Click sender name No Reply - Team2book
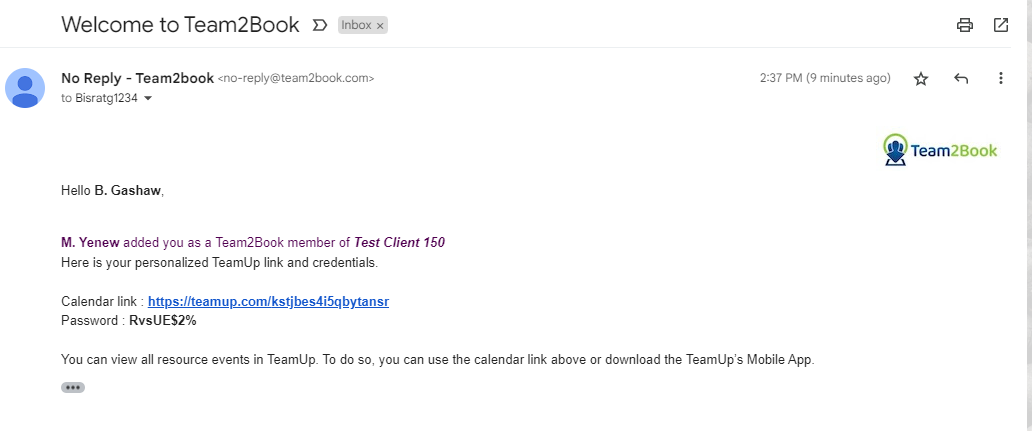 point(138,78)
